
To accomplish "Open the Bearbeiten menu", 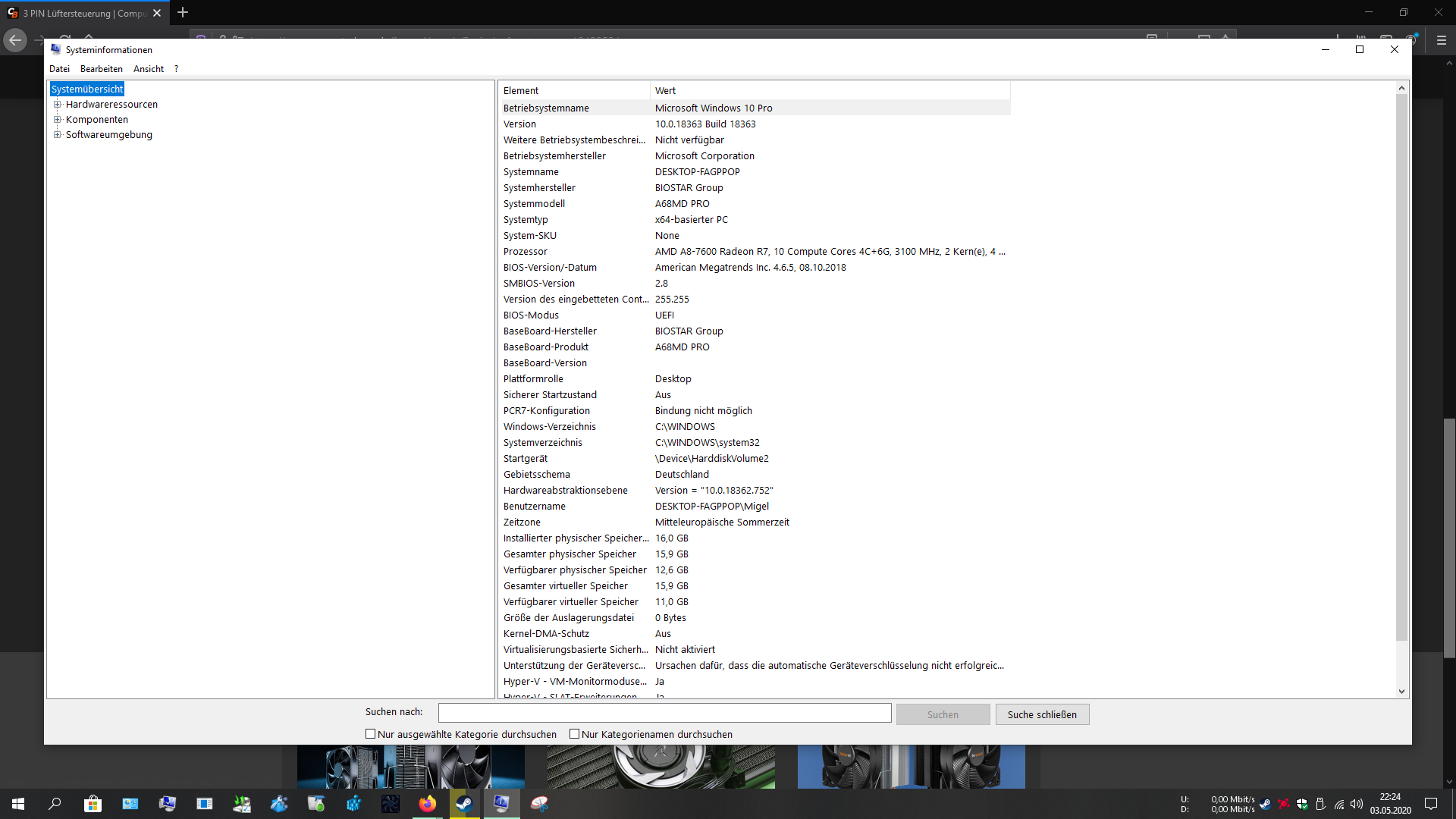I will pos(102,69).
